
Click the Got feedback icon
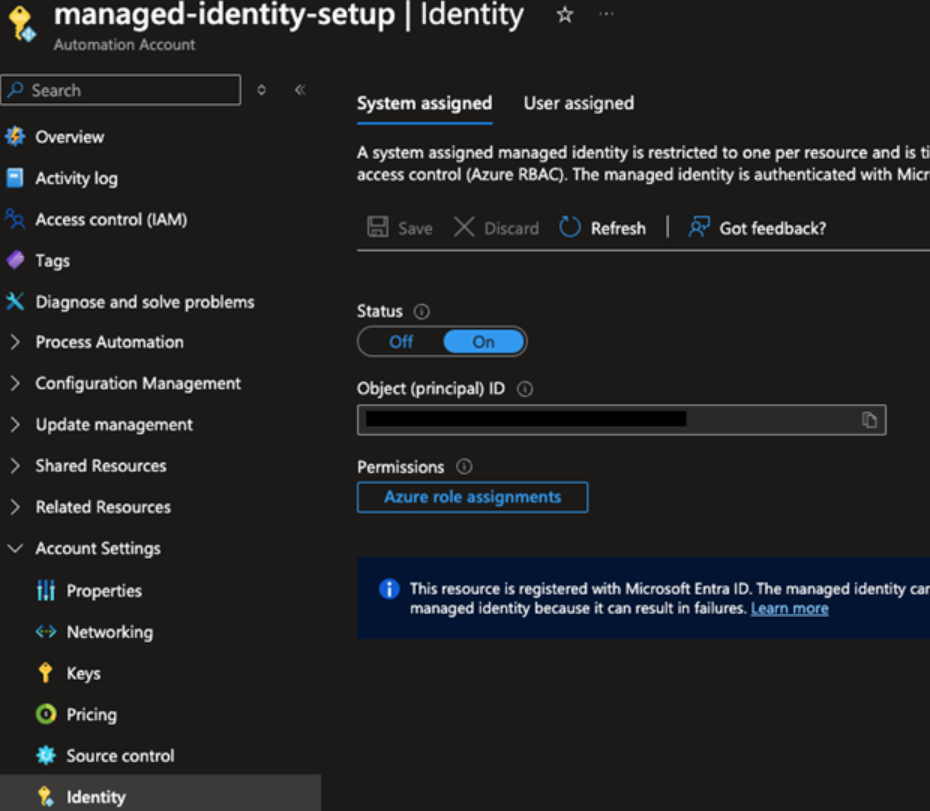point(698,227)
